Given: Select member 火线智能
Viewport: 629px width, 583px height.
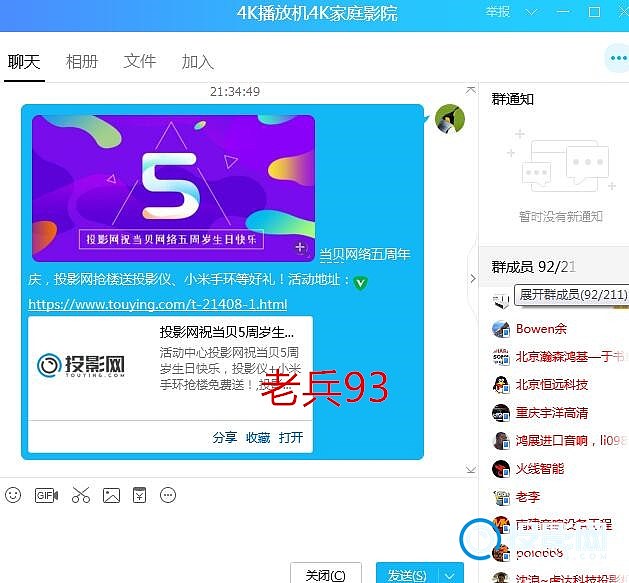Looking at the screenshot, I should point(540,469).
